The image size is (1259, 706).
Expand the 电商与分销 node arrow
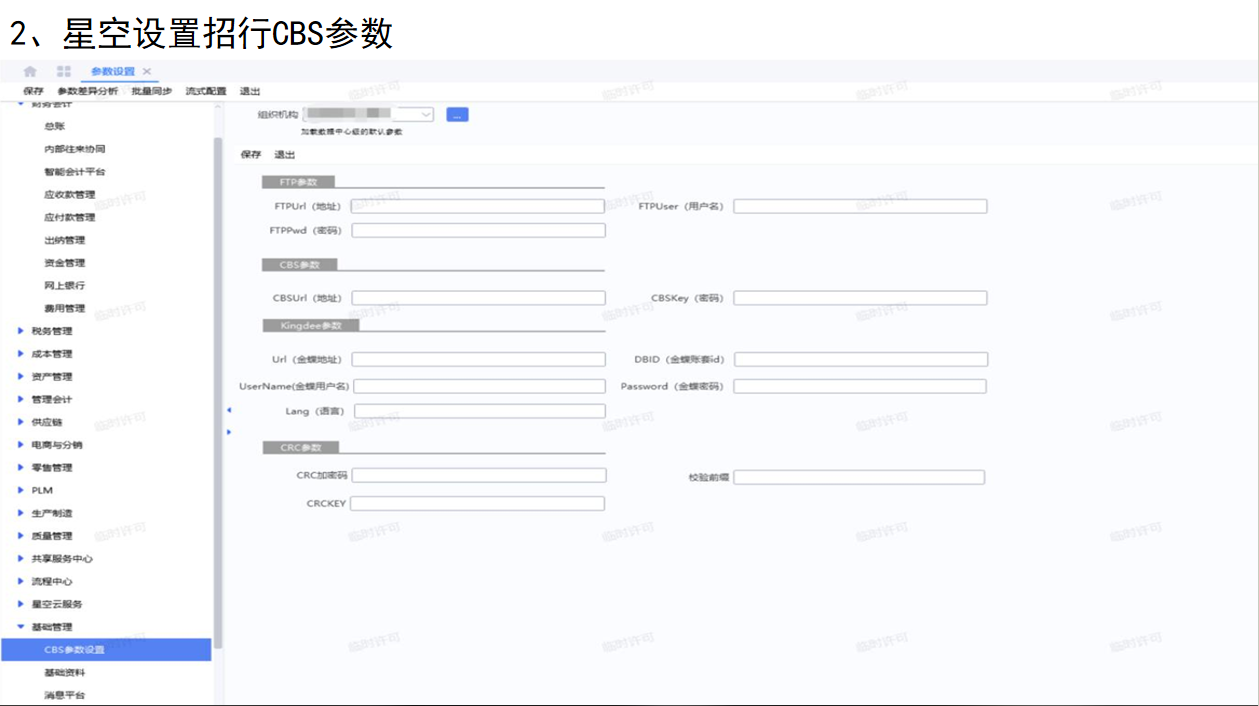coord(21,445)
